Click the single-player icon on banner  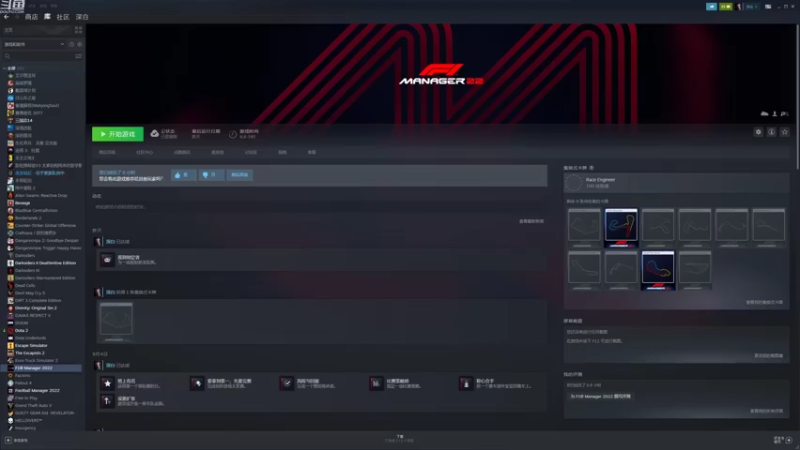click(x=774, y=114)
